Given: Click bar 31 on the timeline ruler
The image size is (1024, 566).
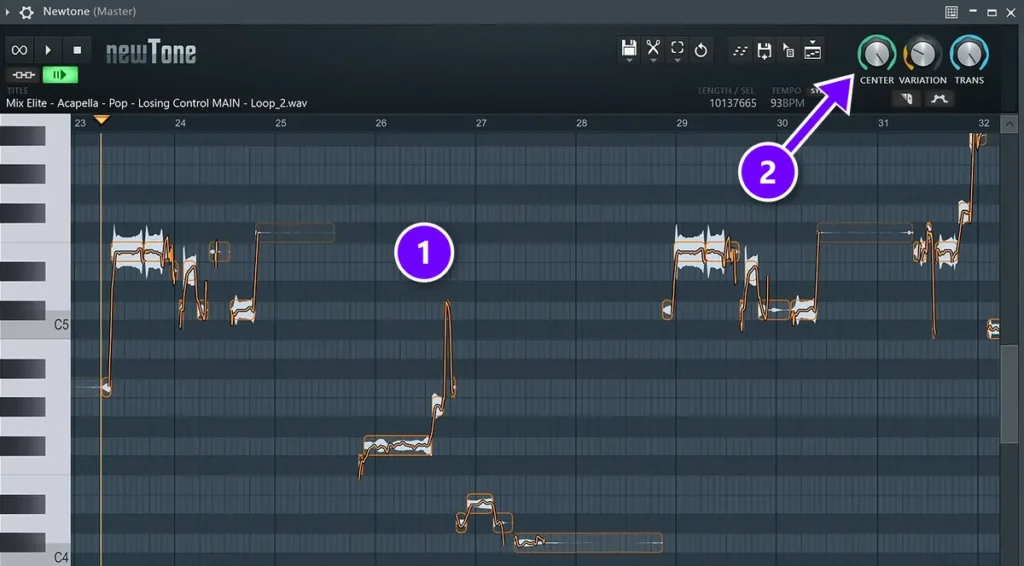Looking at the screenshot, I should (x=883, y=123).
